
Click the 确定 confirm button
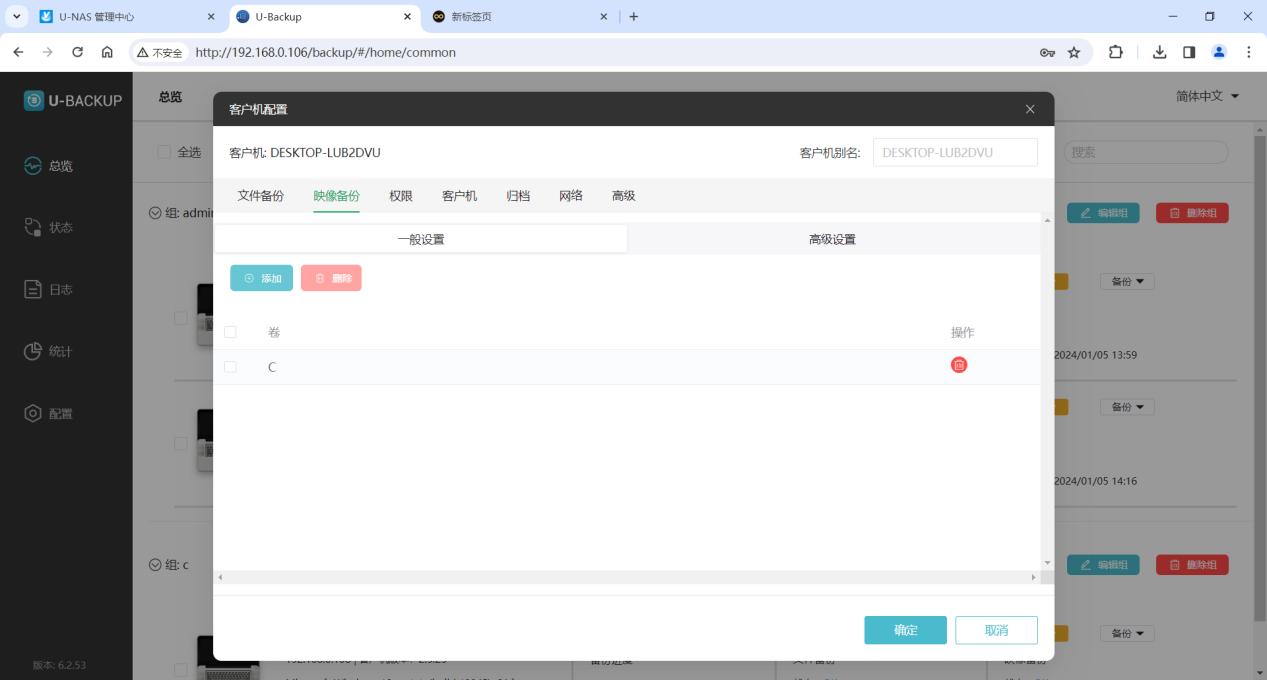905,630
